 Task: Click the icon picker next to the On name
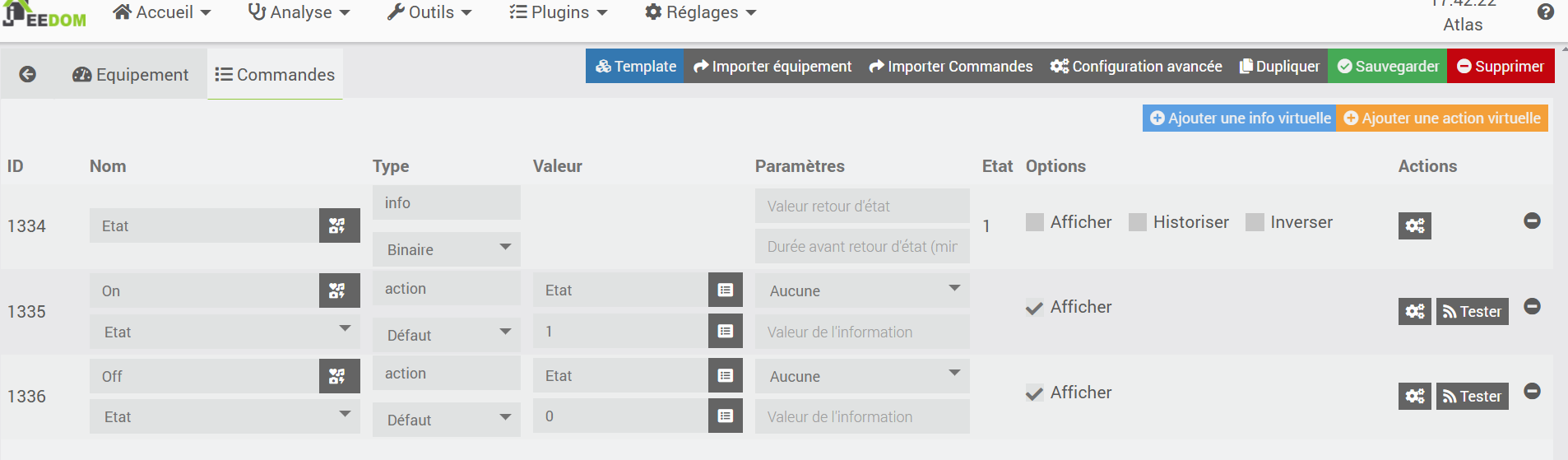pyautogui.click(x=339, y=290)
